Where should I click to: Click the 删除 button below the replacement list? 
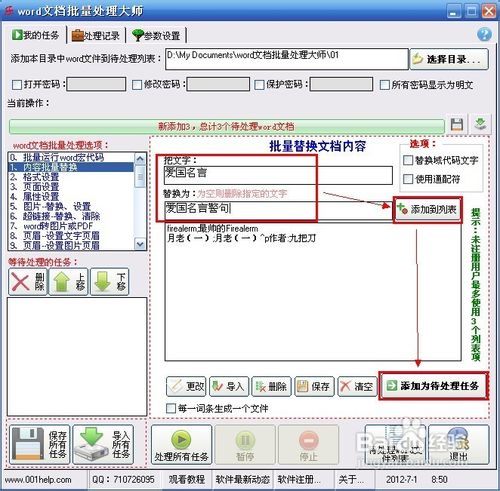(x=272, y=386)
